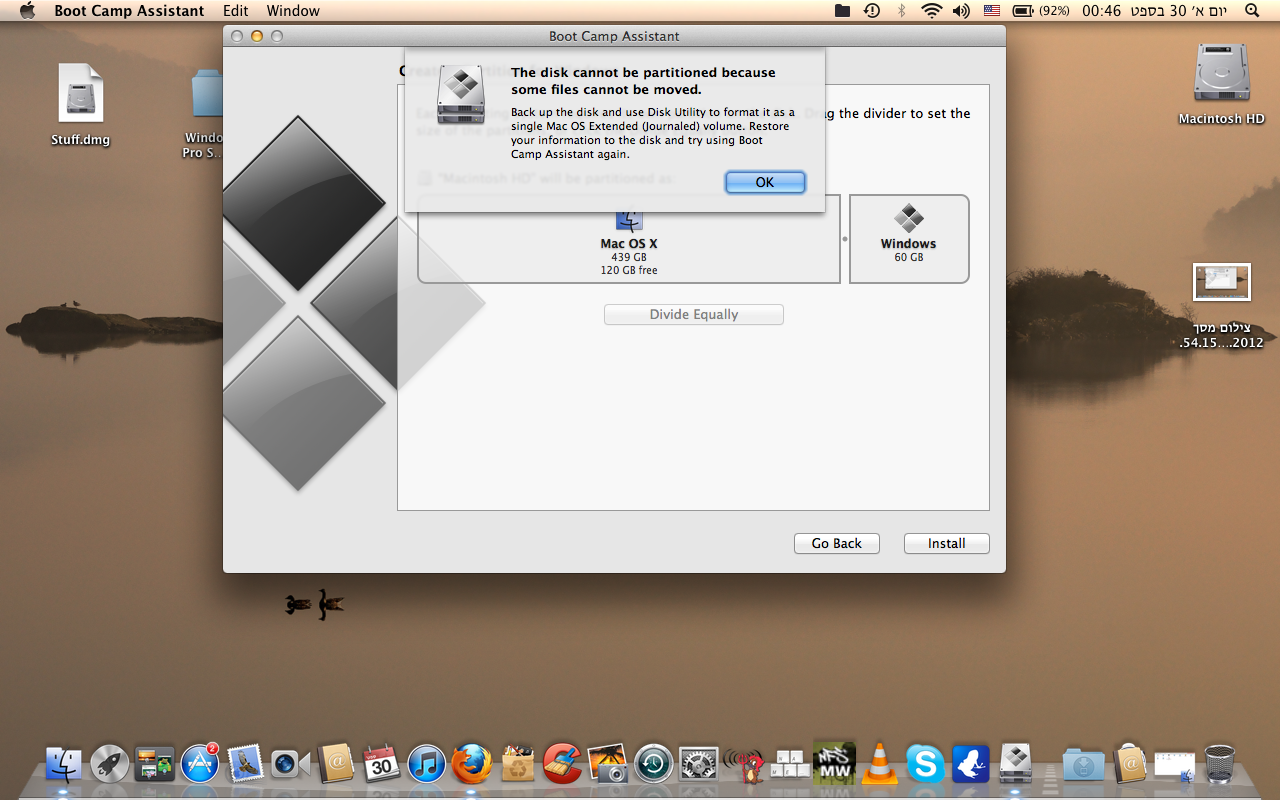Open the Window menu

pyautogui.click(x=293, y=11)
